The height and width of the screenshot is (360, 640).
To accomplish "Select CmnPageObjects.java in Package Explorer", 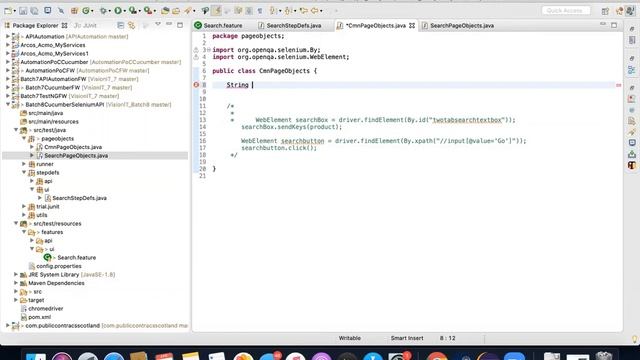I will (x=73, y=147).
